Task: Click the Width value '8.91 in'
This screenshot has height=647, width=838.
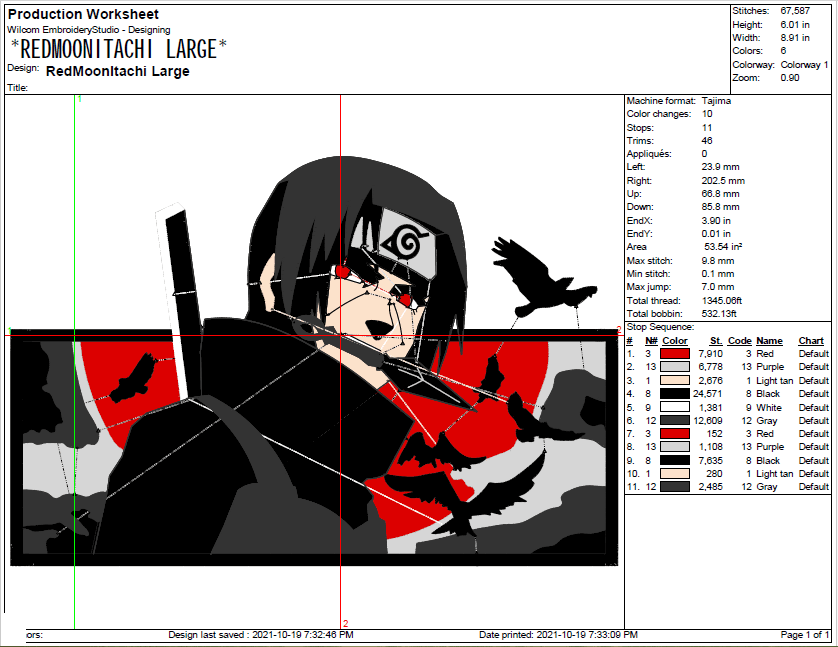Action: 795,38
